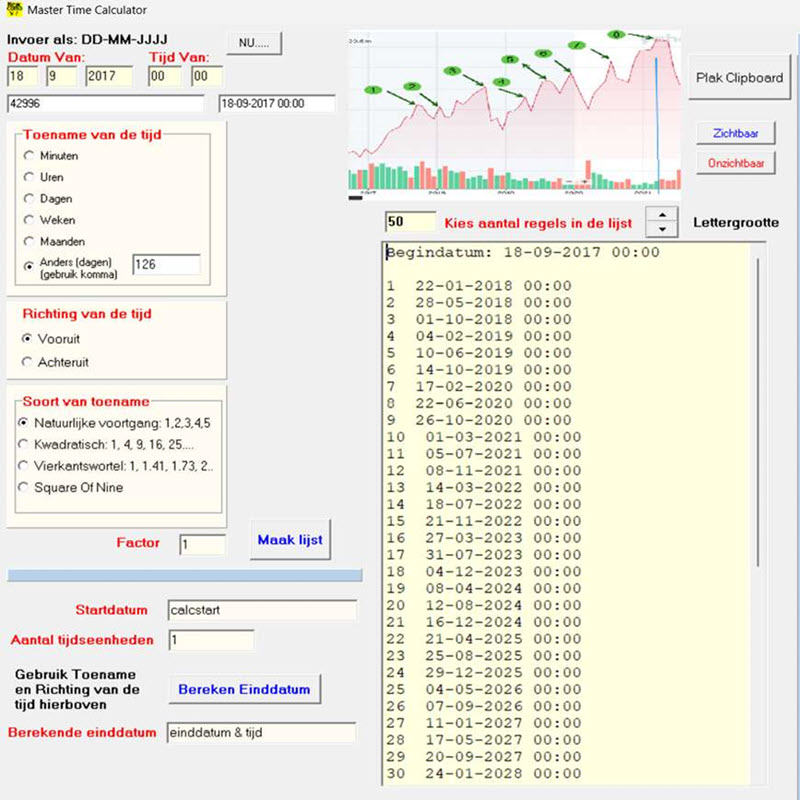Click the Master Time Calculator app icon

coord(14,9)
